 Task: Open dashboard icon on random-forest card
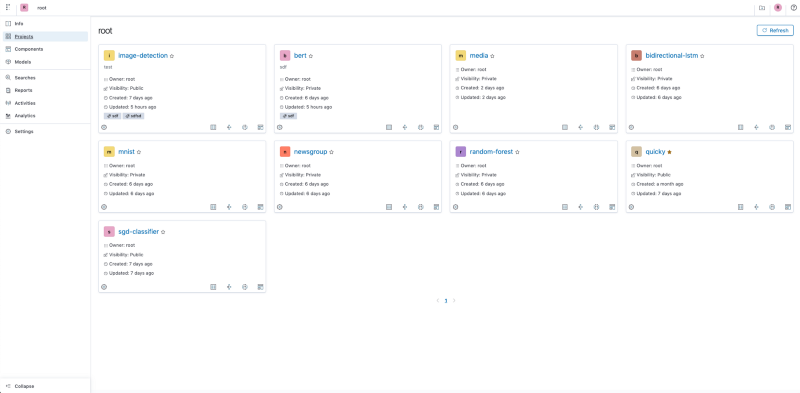pos(612,207)
